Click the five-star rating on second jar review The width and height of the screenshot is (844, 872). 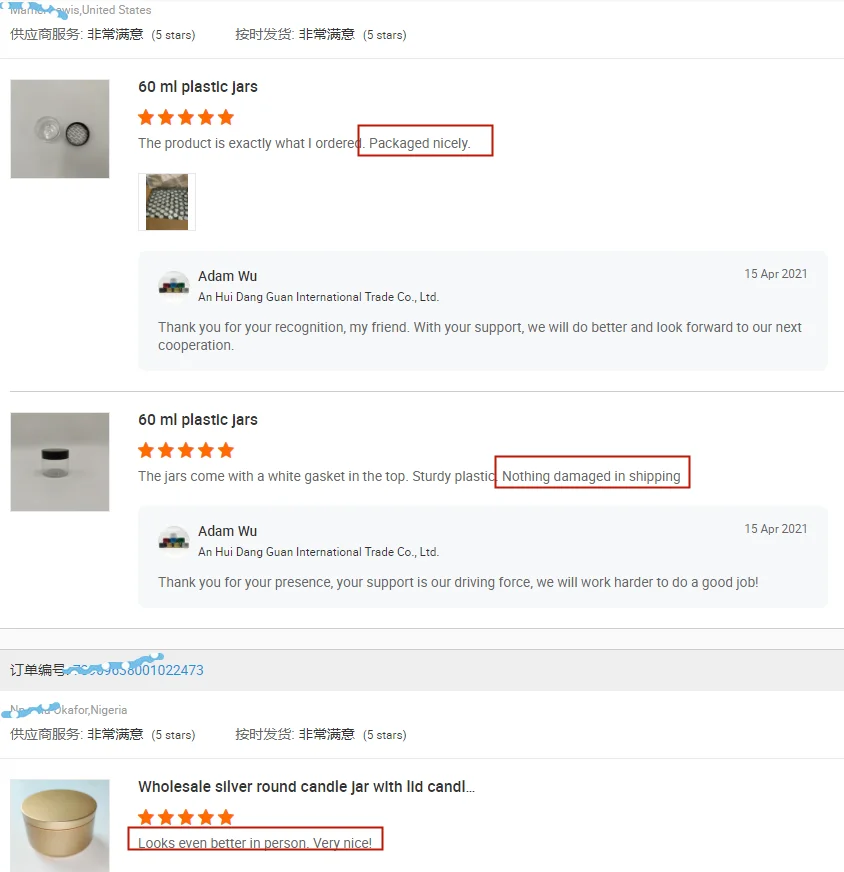186,450
